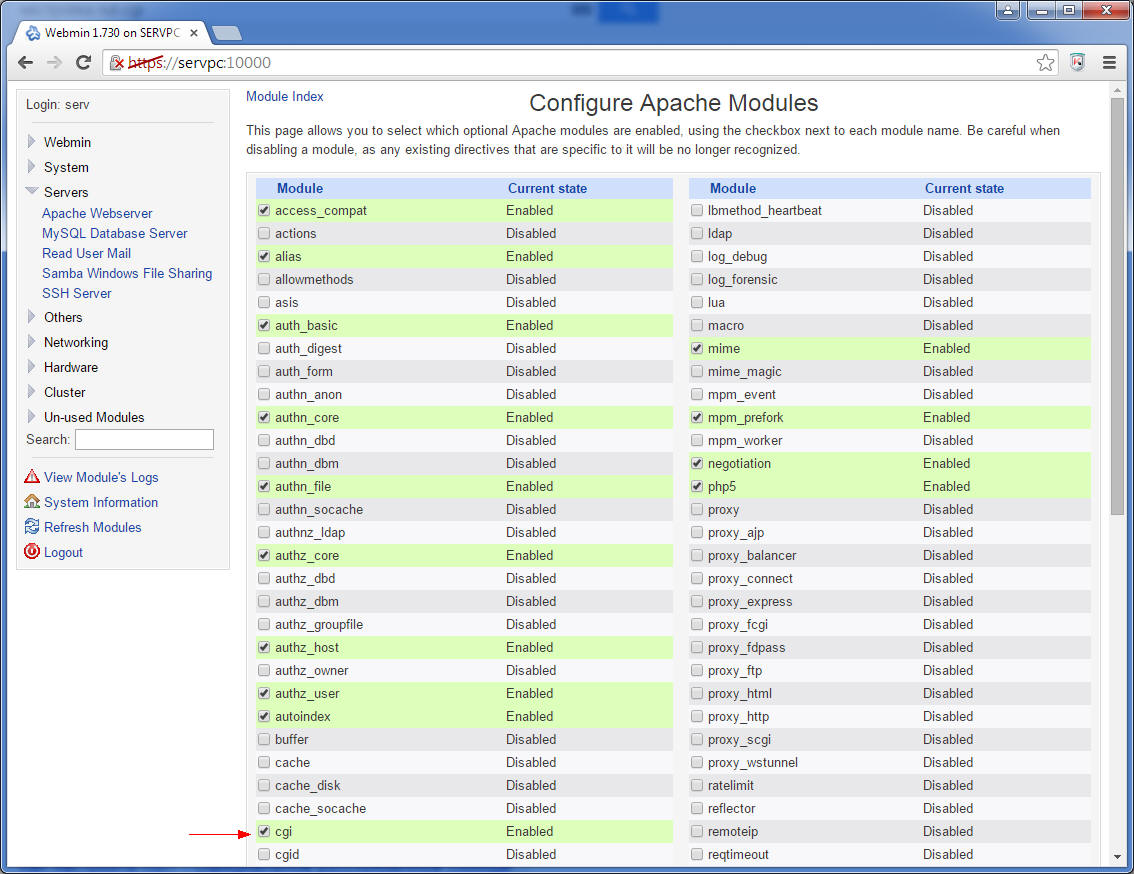Viewport: 1134px width, 874px height.
Task: Focus the sidebar Search input field
Action: pyautogui.click(x=144, y=439)
